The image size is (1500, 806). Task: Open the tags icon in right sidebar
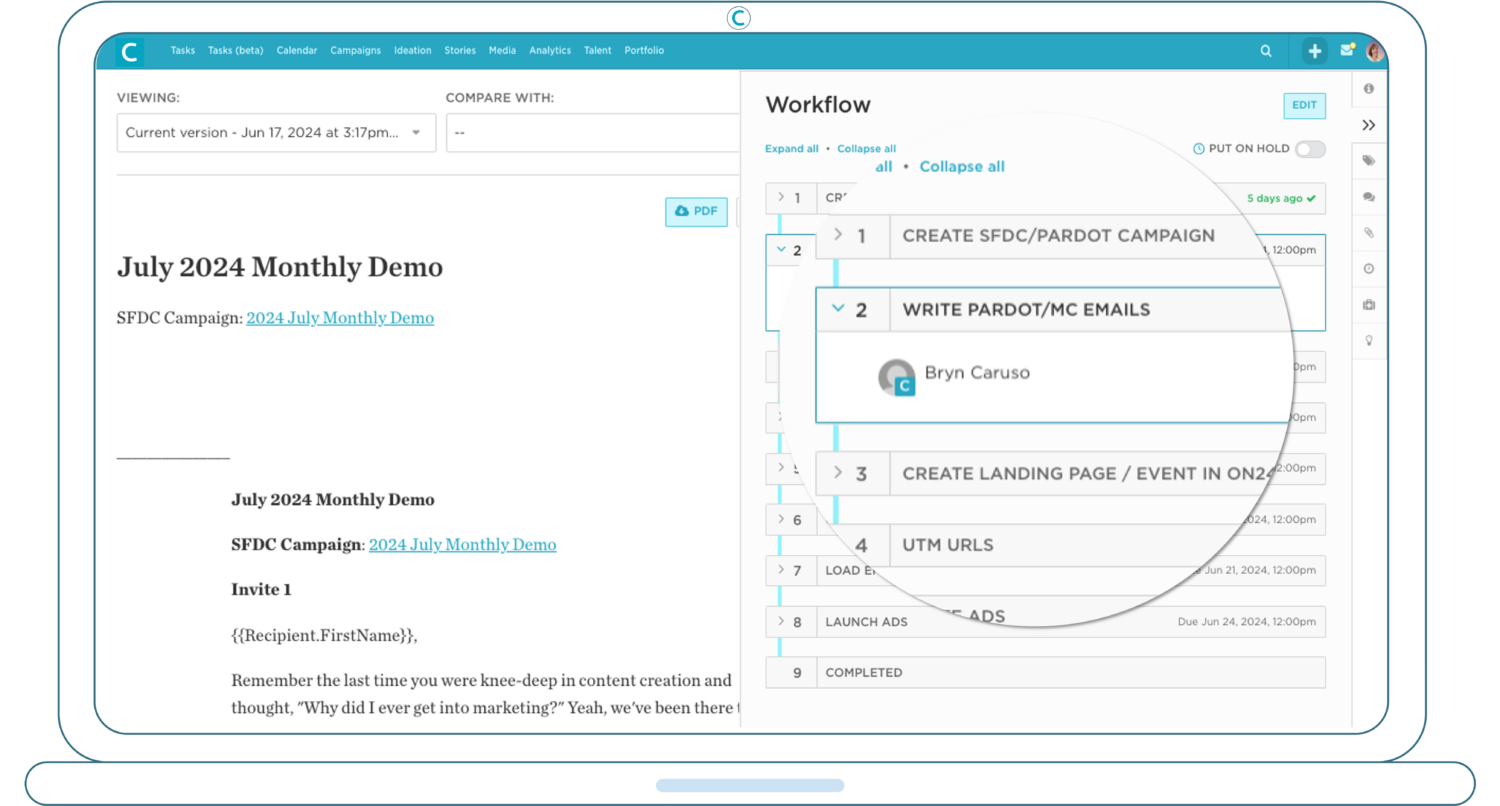click(1368, 161)
